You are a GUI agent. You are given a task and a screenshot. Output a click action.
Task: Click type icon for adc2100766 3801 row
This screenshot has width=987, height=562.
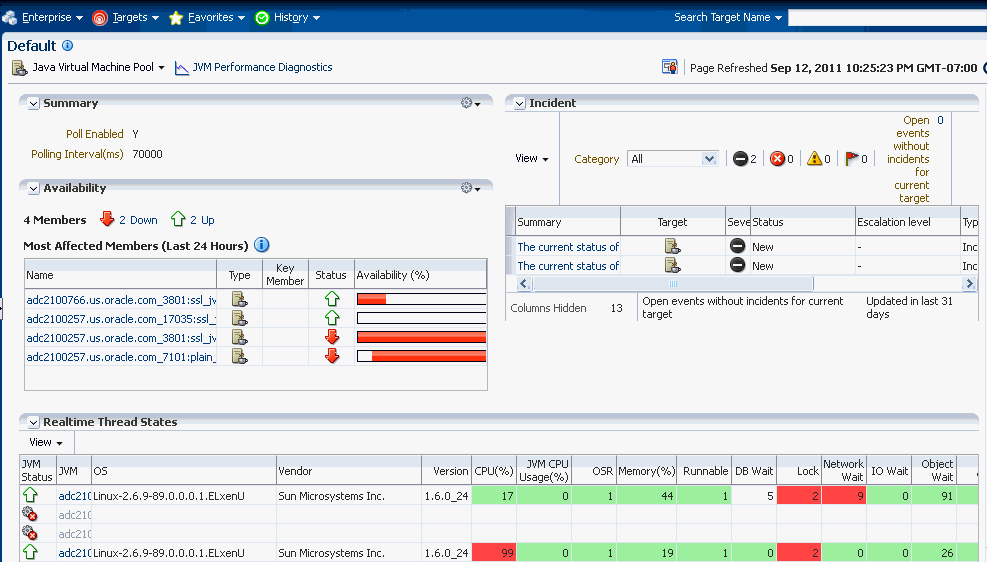tap(239, 299)
